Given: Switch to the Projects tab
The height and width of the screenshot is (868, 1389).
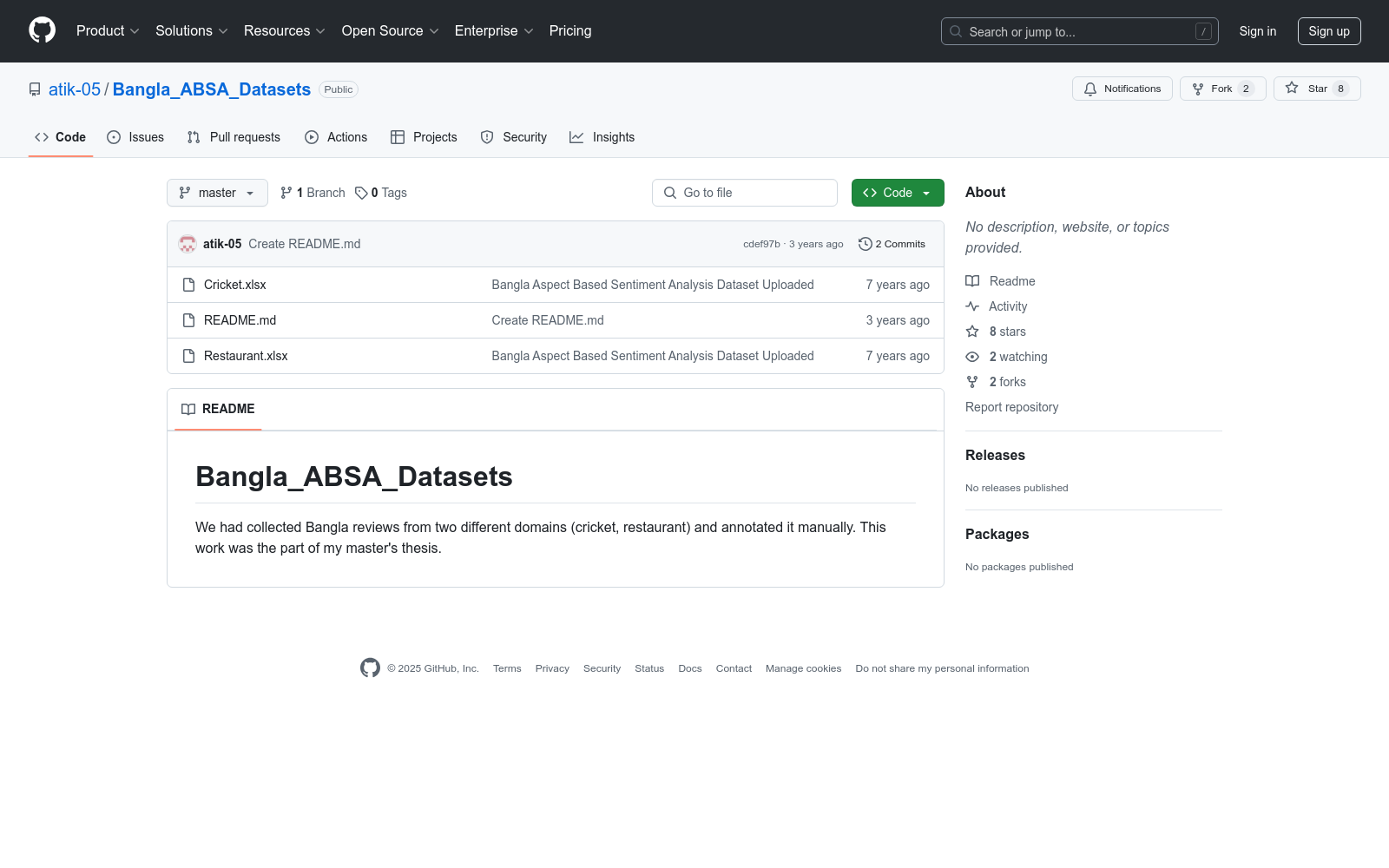Looking at the screenshot, I should 424,137.
